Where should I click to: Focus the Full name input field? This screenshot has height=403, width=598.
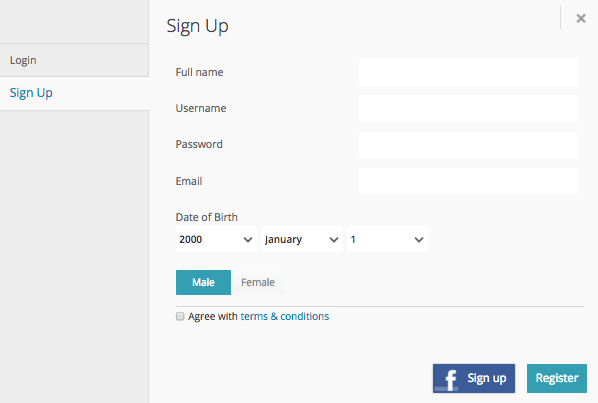[468, 72]
